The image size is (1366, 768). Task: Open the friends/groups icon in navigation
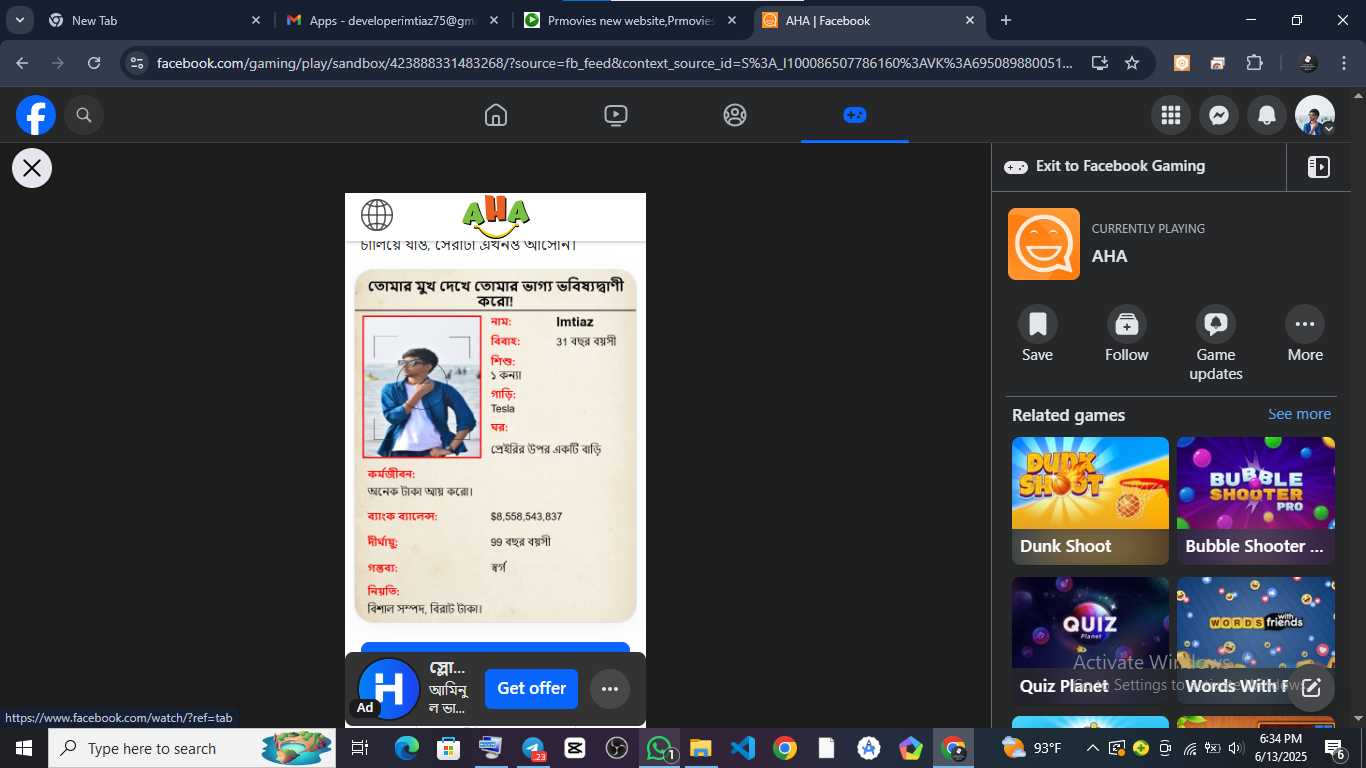pyautogui.click(x=735, y=115)
